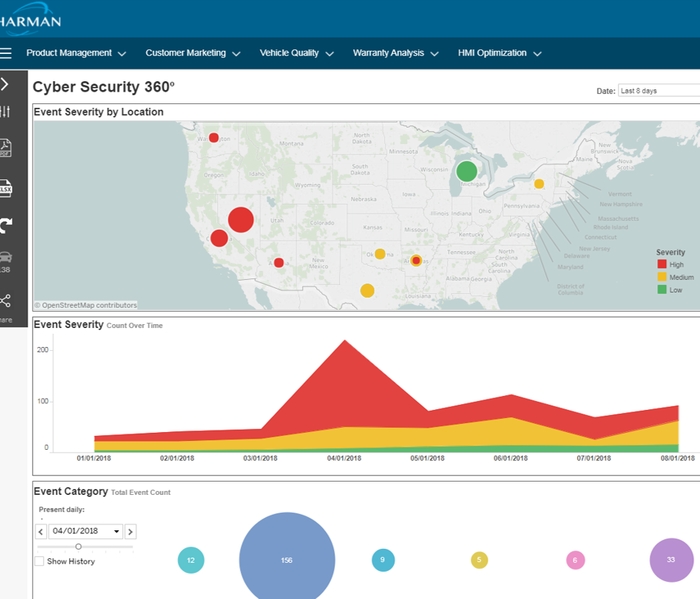This screenshot has height=599, width=700.
Task: Click the refresh arrow icon in sidebar
Action: 6,225
